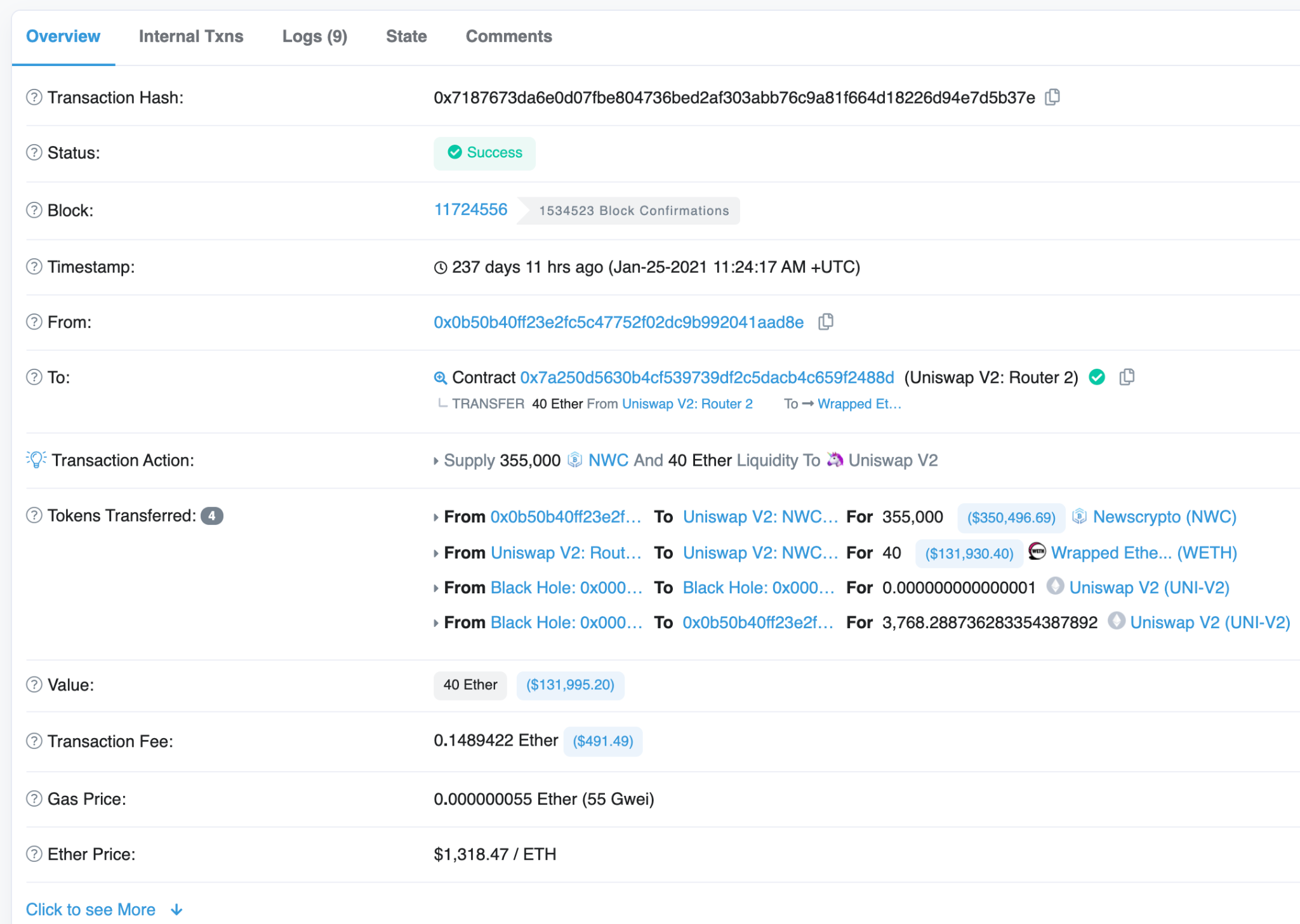Click the help icon beside Transaction Hash
This screenshot has width=1300, height=924.
34,97
